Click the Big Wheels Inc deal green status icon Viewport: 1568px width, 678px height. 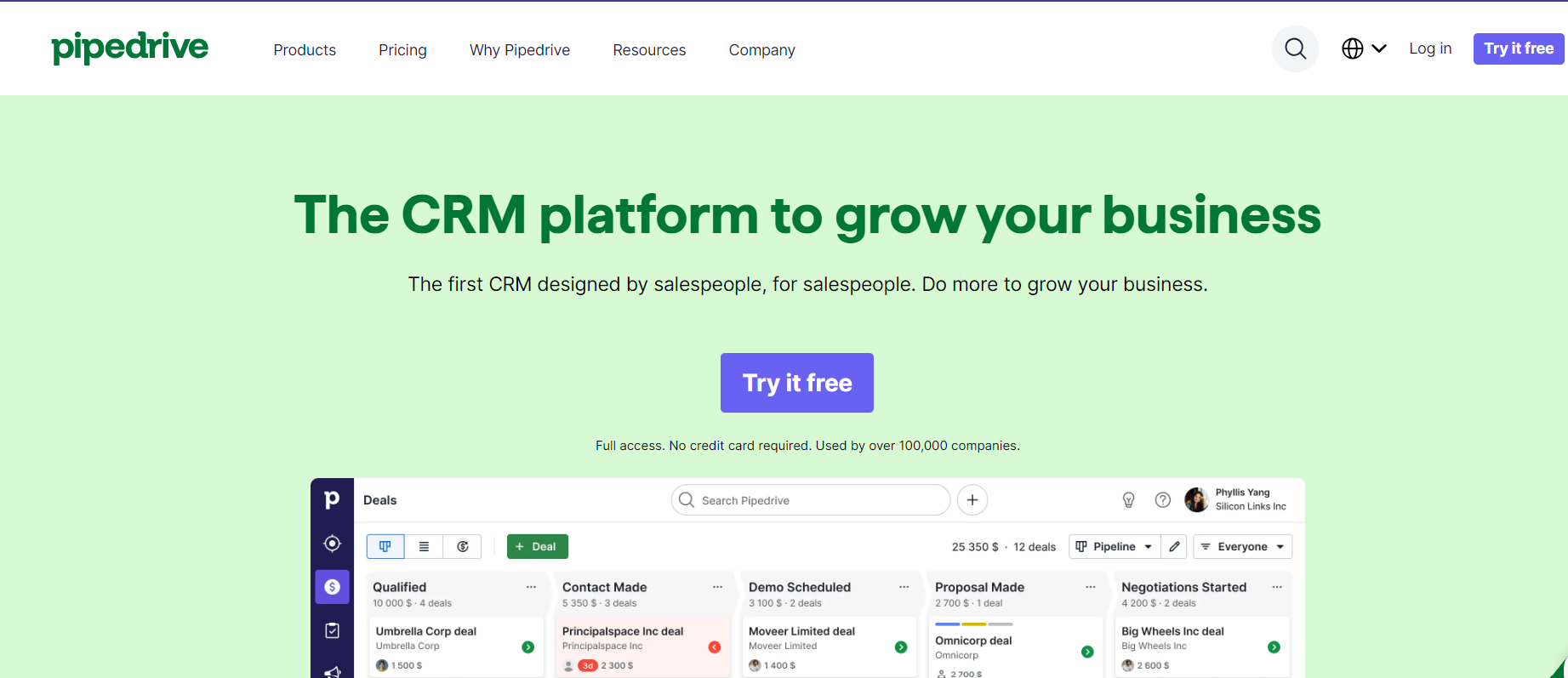tap(1274, 647)
